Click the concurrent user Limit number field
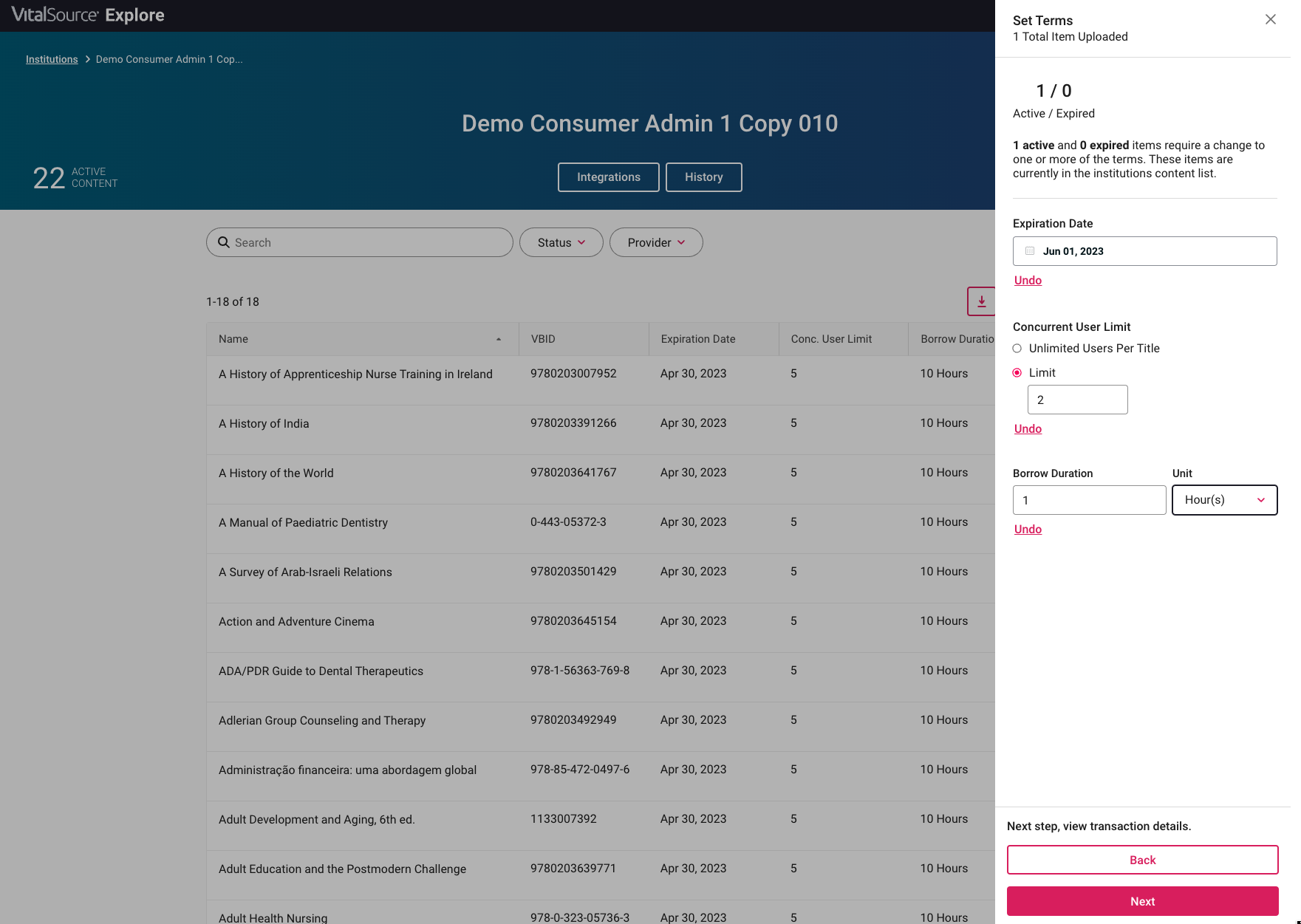1301x924 pixels. point(1077,400)
